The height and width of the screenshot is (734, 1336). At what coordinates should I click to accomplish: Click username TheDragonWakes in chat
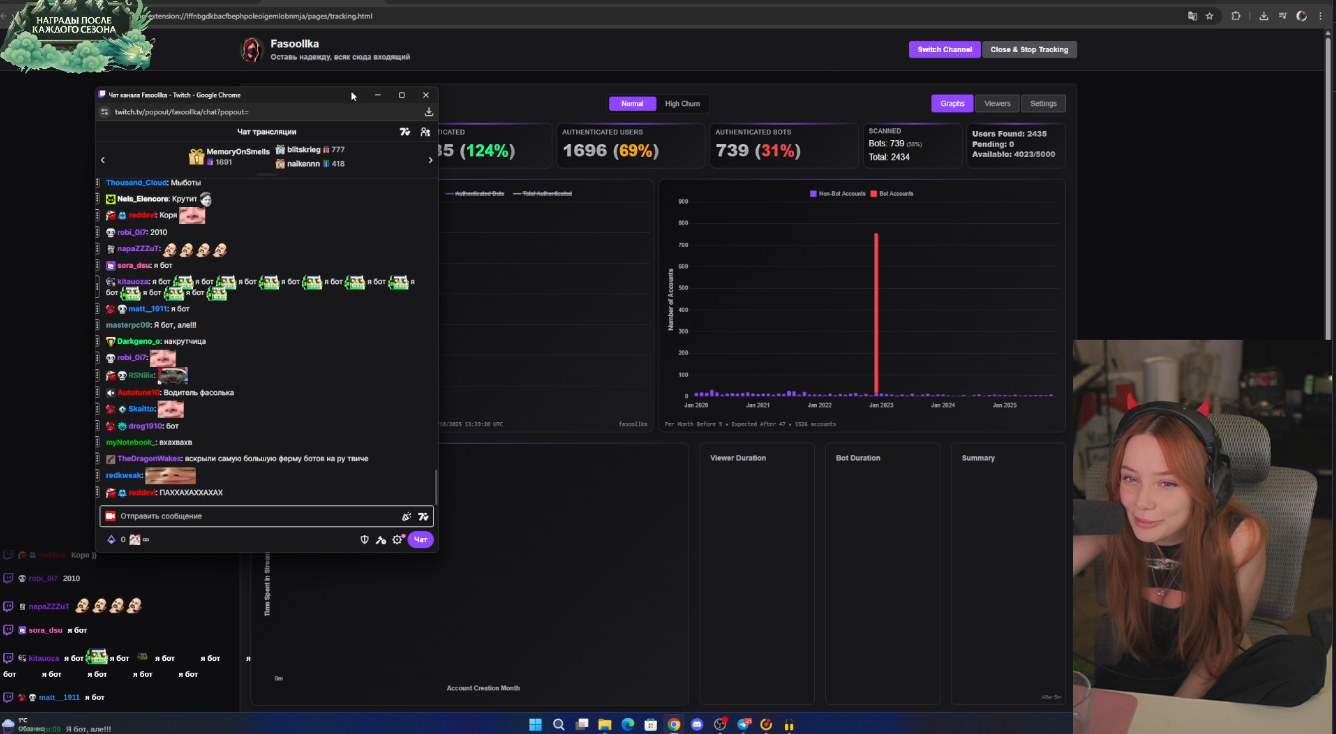pyautogui.click(x=149, y=458)
